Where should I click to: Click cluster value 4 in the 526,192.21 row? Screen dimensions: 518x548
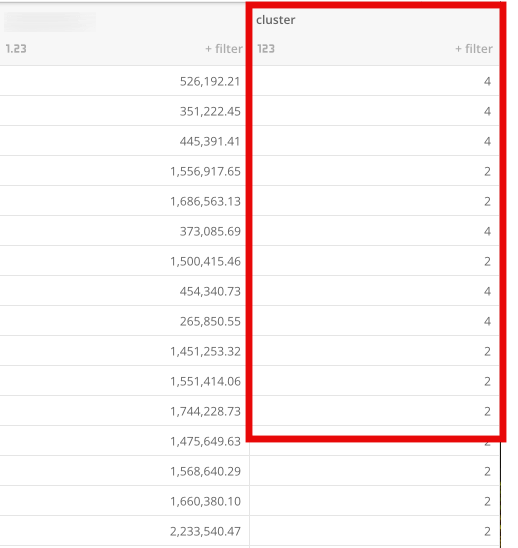tap(488, 81)
